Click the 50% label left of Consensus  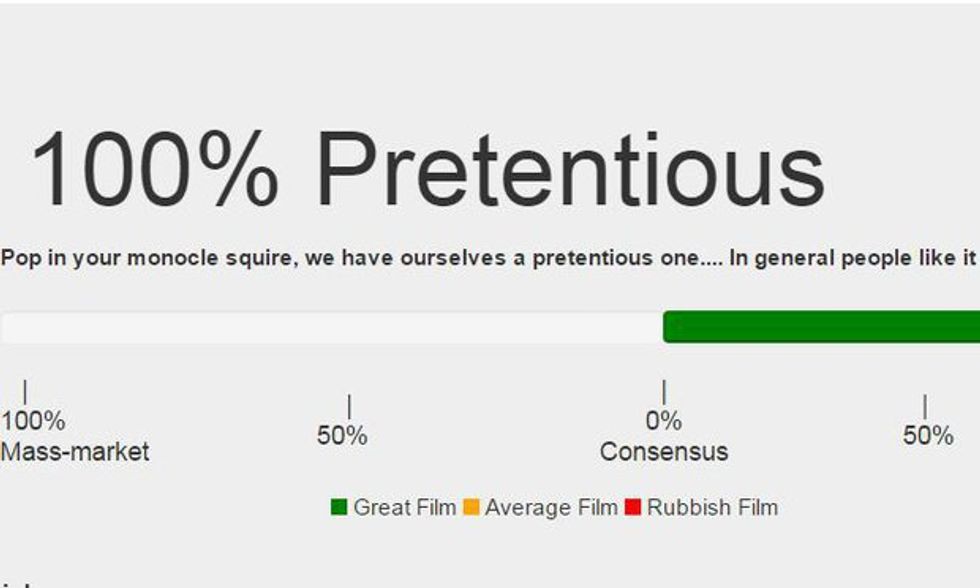click(342, 436)
